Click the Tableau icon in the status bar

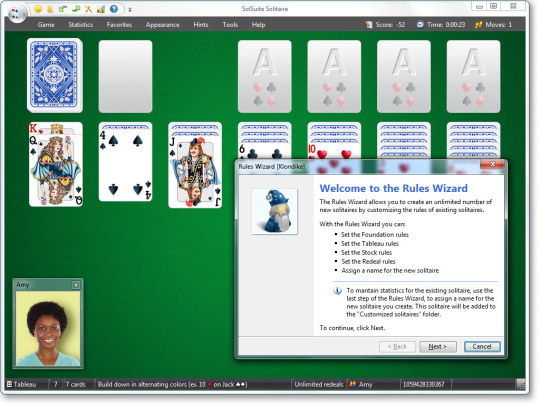[9, 384]
